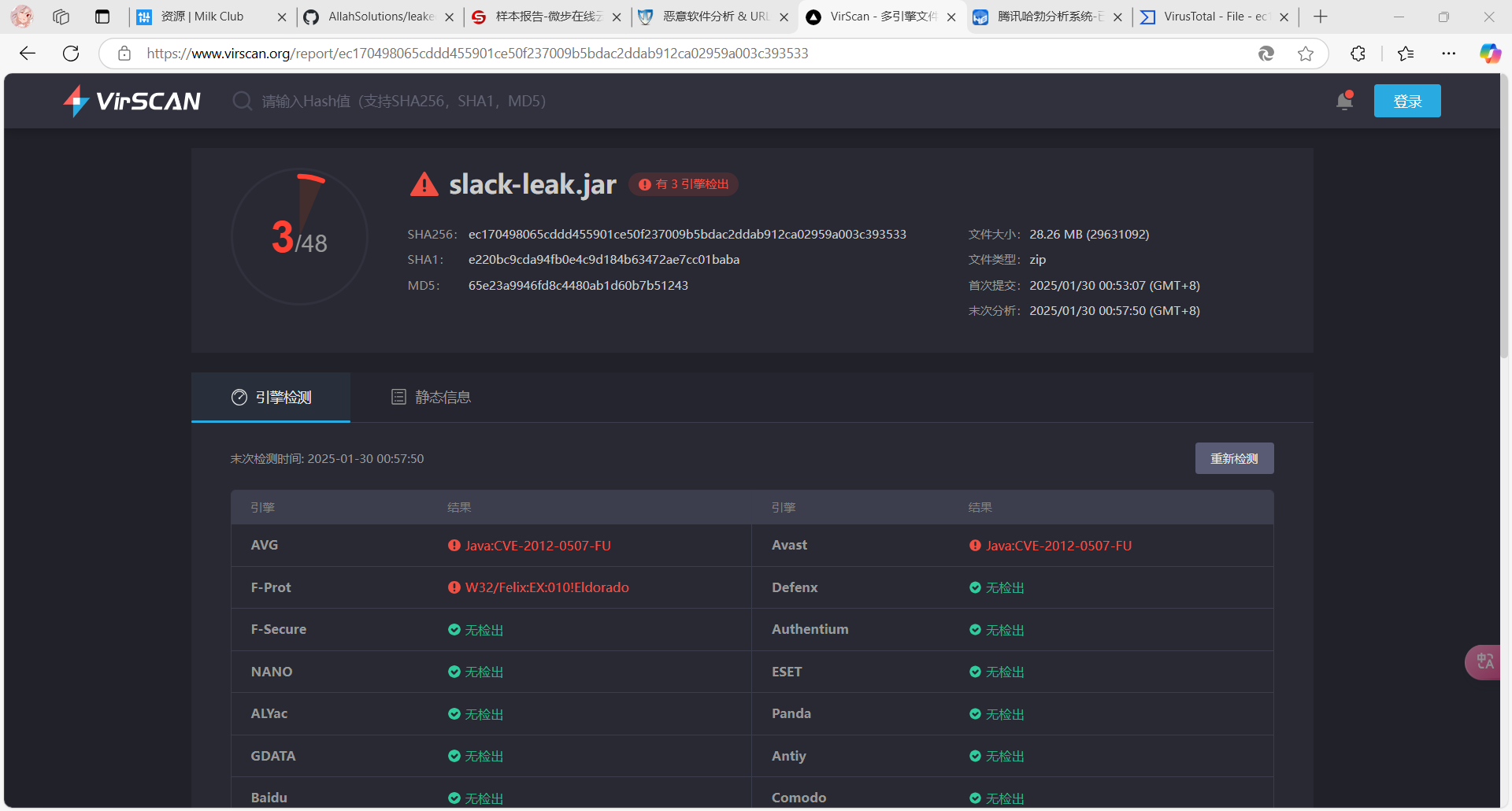Select the 静态信息 tab
This screenshot has height=811, width=1512.
point(431,398)
